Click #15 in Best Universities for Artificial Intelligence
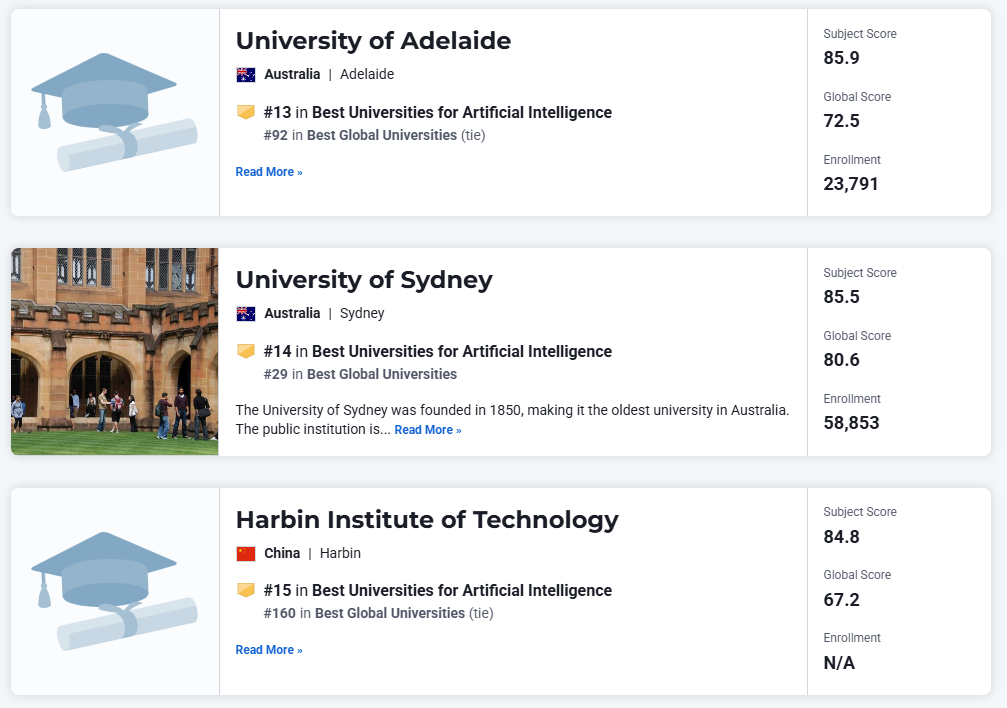The width and height of the screenshot is (1007, 708). point(437,590)
